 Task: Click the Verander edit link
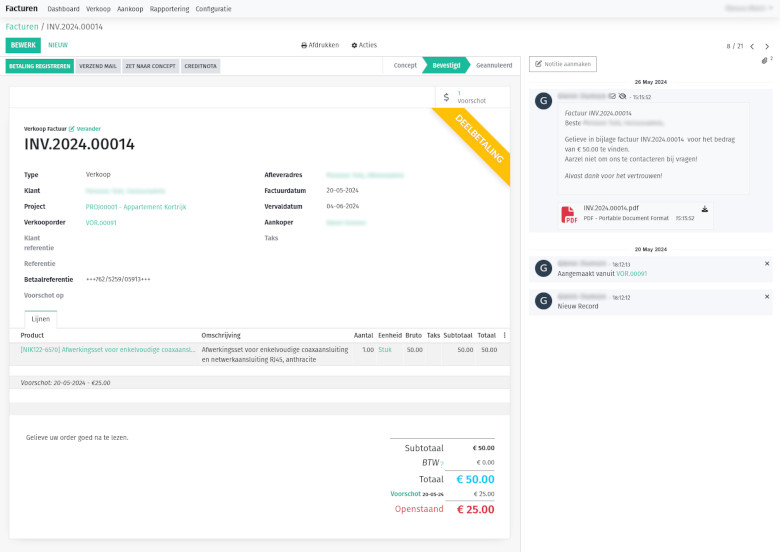[84, 129]
